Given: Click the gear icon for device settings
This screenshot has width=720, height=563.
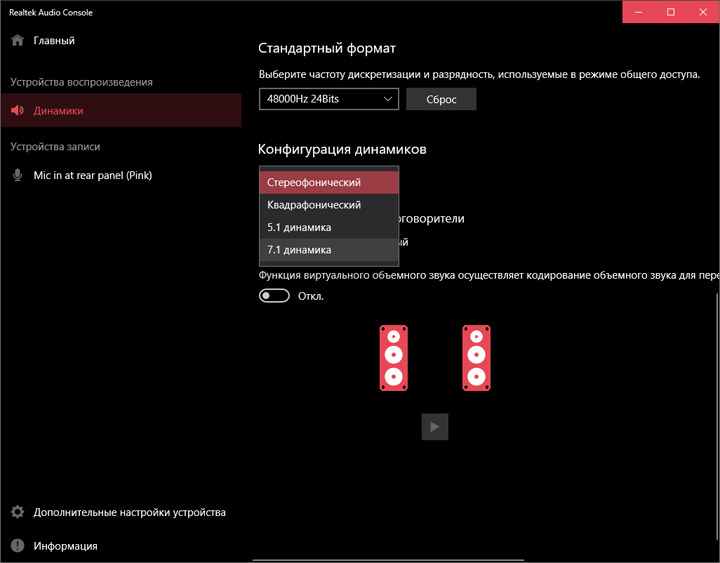Looking at the screenshot, I should pos(17,512).
